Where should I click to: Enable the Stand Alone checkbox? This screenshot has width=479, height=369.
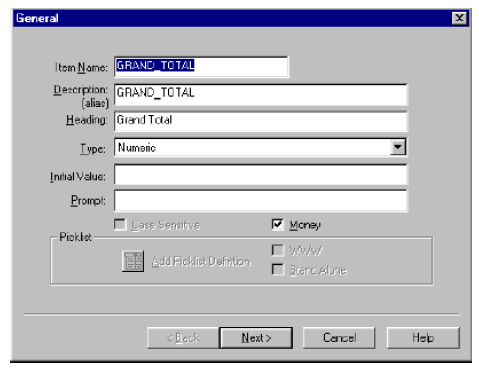point(277,269)
